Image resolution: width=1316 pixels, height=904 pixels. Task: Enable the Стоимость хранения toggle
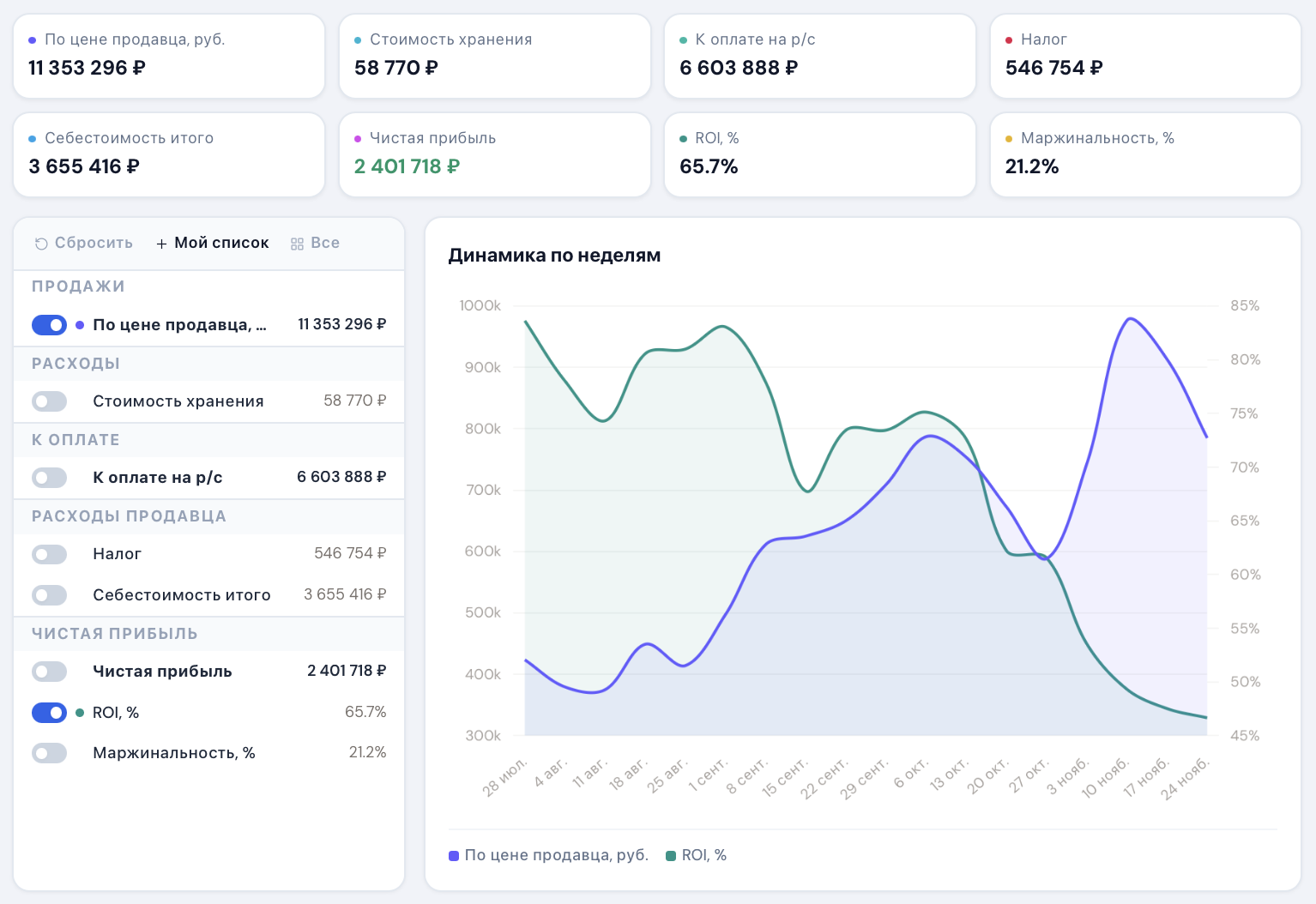tap(49, 401)
